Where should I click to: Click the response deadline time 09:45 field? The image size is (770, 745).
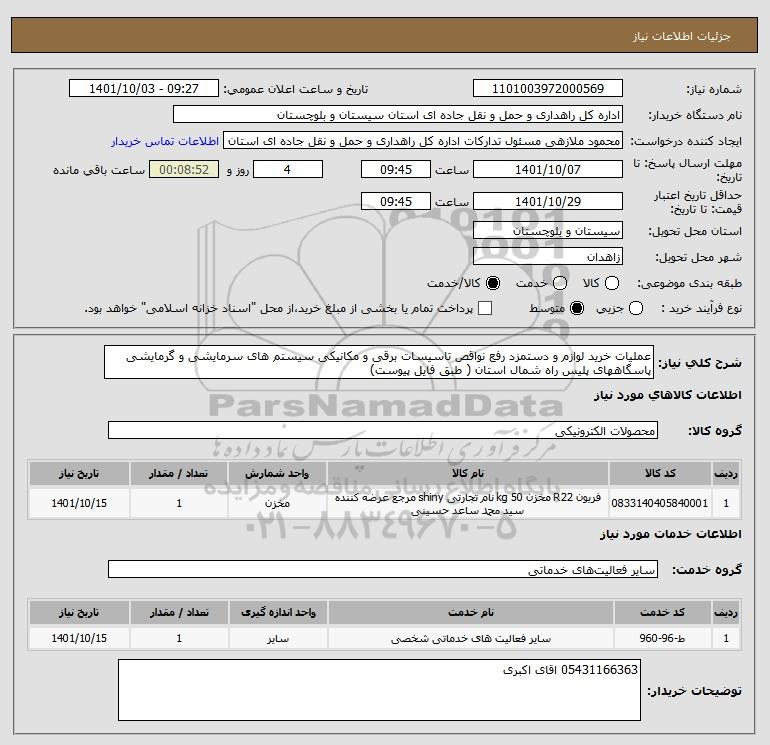click(x=396, y=170)
